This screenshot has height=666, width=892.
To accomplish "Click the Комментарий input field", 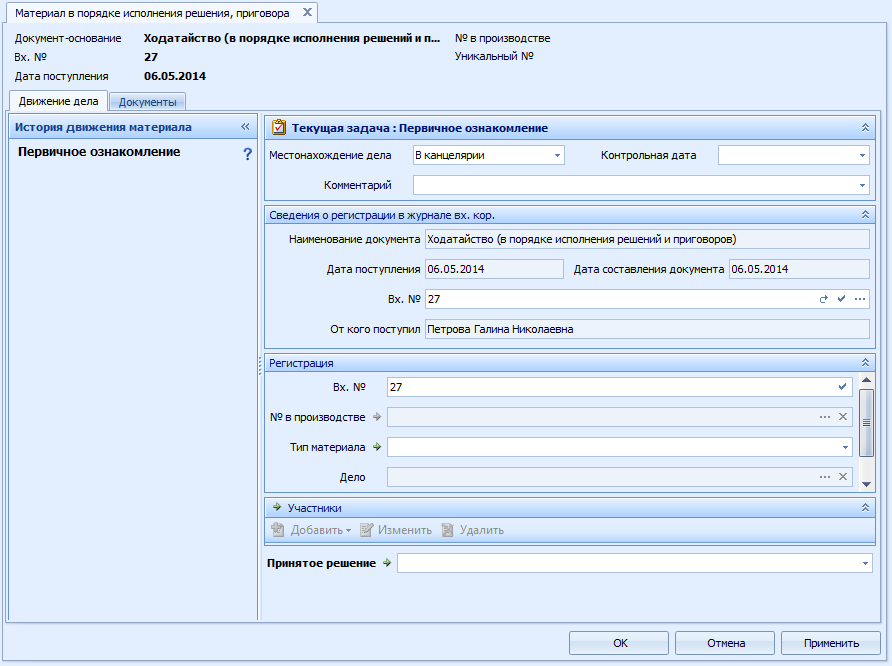I will (641, 185).
